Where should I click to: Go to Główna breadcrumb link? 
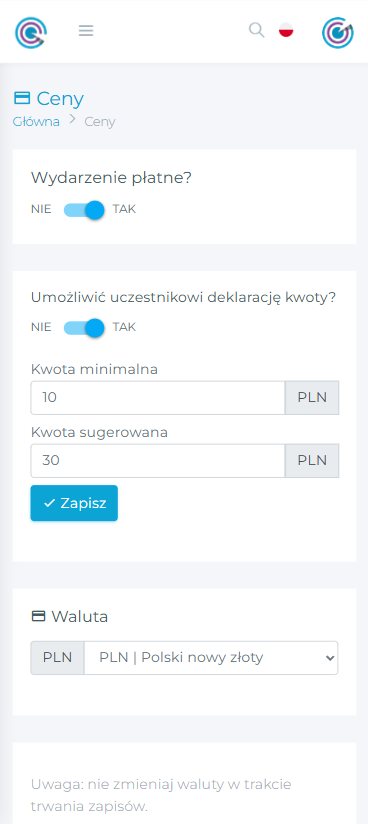(36, 121)
